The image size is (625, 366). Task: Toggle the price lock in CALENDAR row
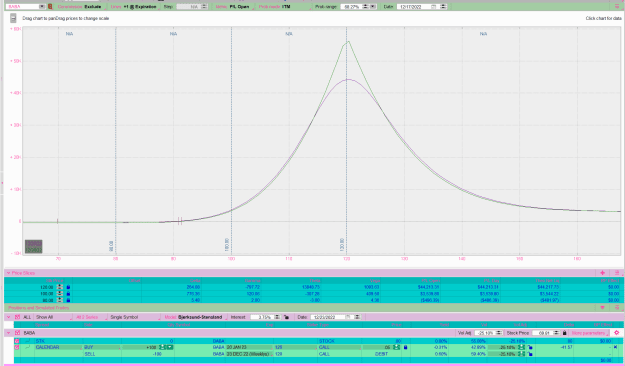point(405,348)
